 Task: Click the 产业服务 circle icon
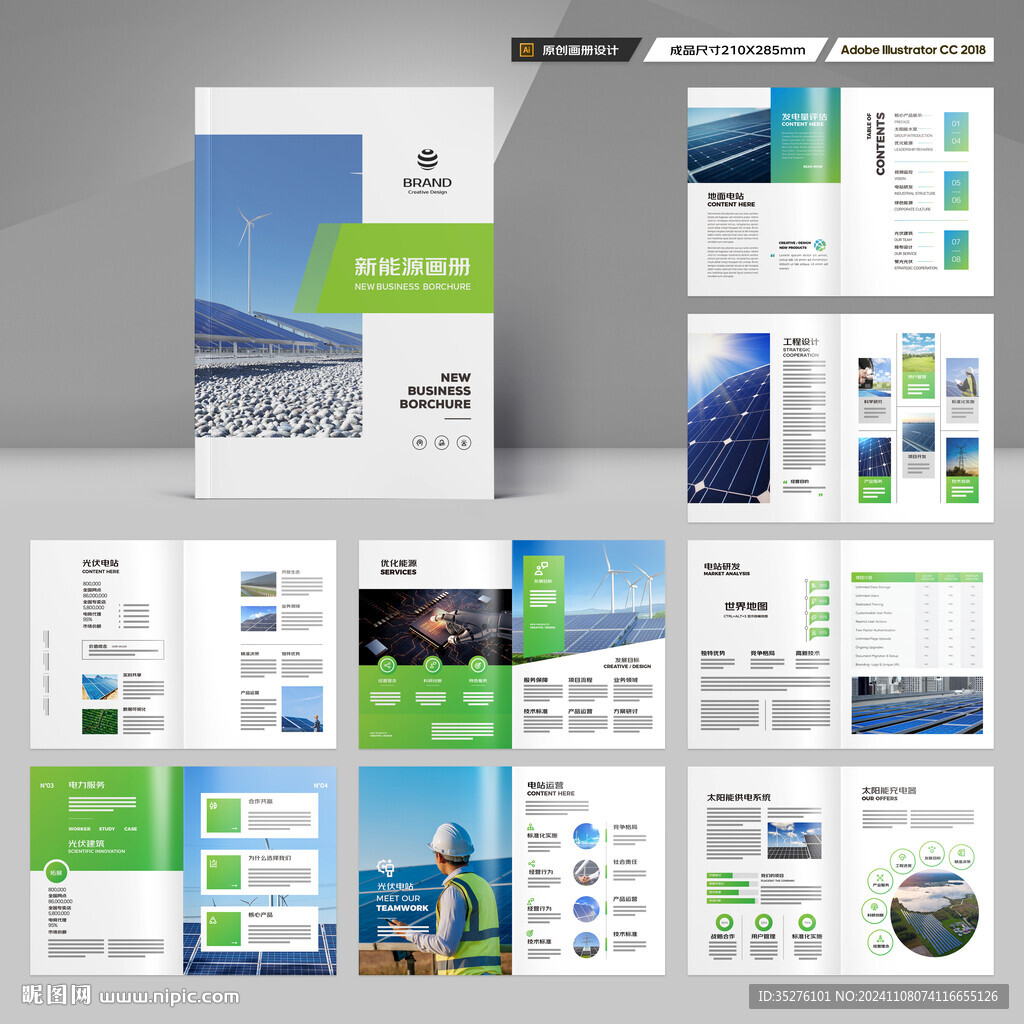pyautogui.click(x=880, y=881)
